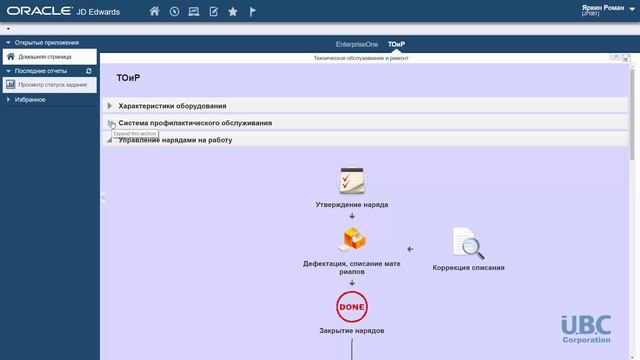Expand Характеристики оборудования section
Screen dimensions: 640x360
[109, 106]
